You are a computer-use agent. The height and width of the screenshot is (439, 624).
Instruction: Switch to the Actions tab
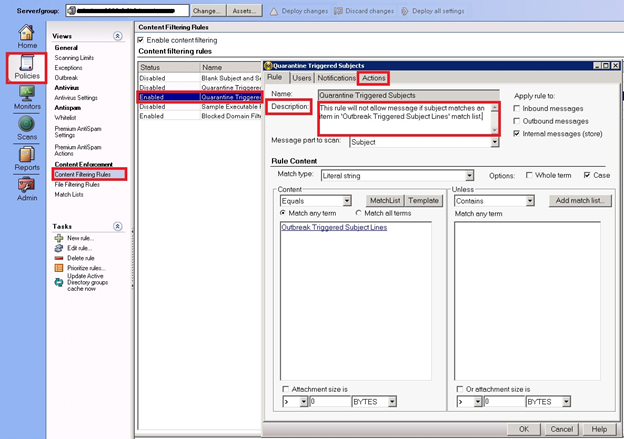pos(374,78)
